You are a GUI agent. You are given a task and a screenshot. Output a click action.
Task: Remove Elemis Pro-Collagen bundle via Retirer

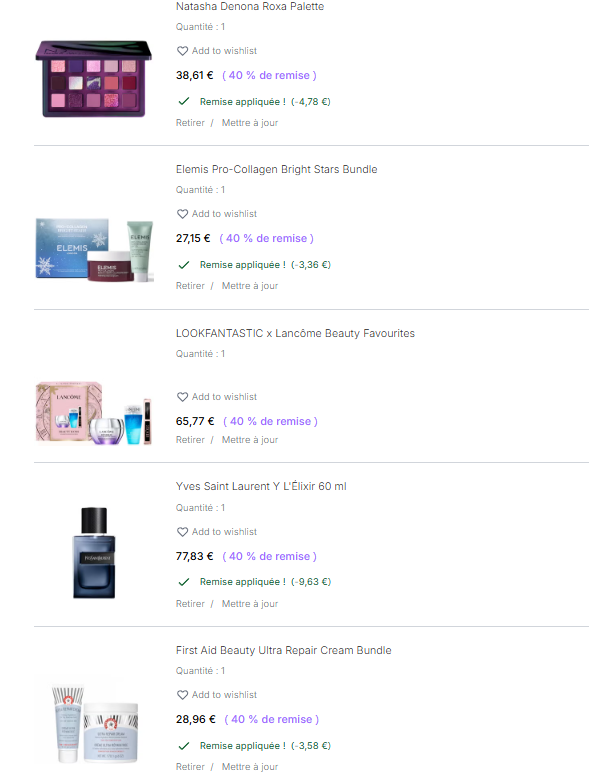click(190, 286)
